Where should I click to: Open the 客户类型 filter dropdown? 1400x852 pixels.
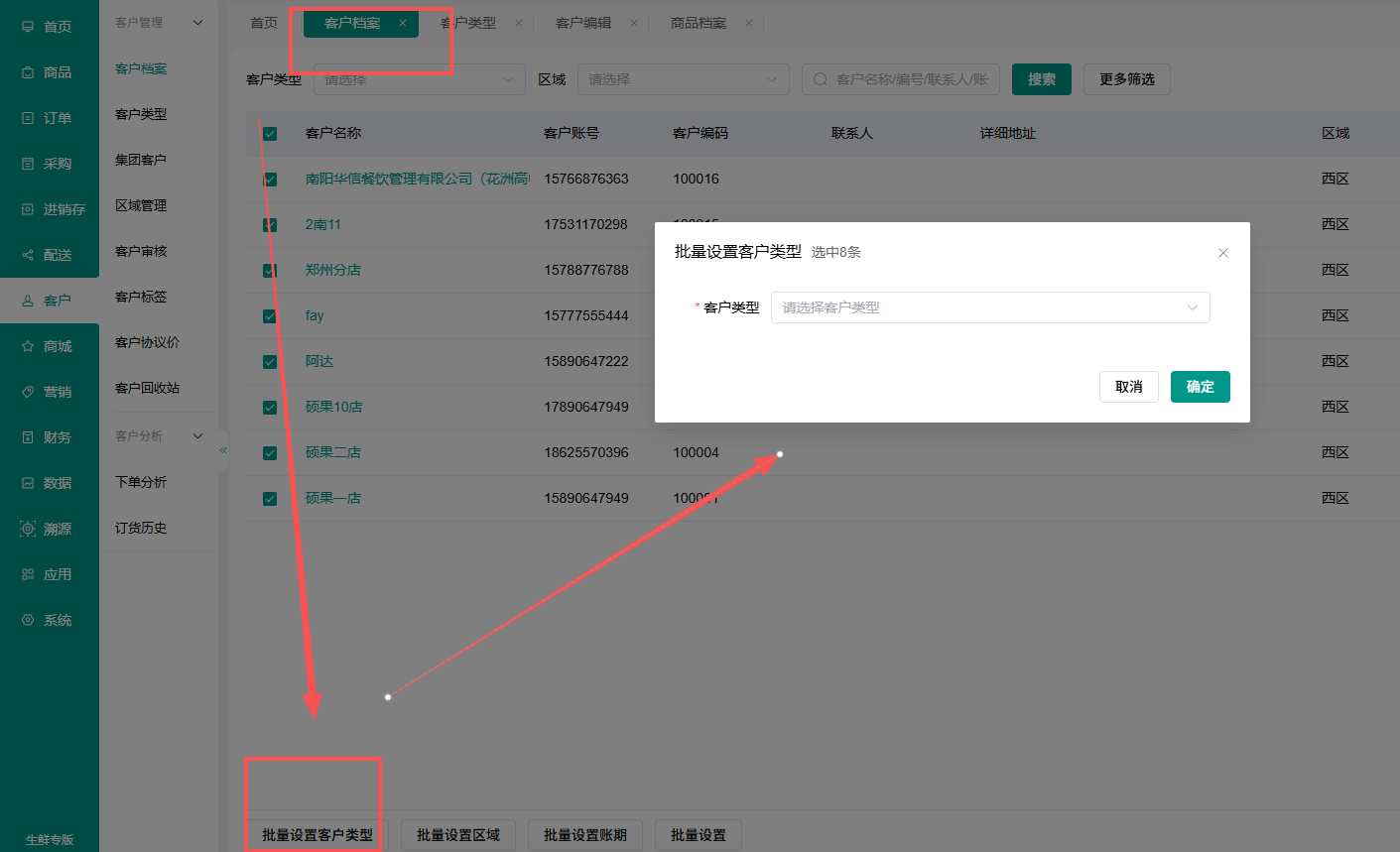(420, 79)
